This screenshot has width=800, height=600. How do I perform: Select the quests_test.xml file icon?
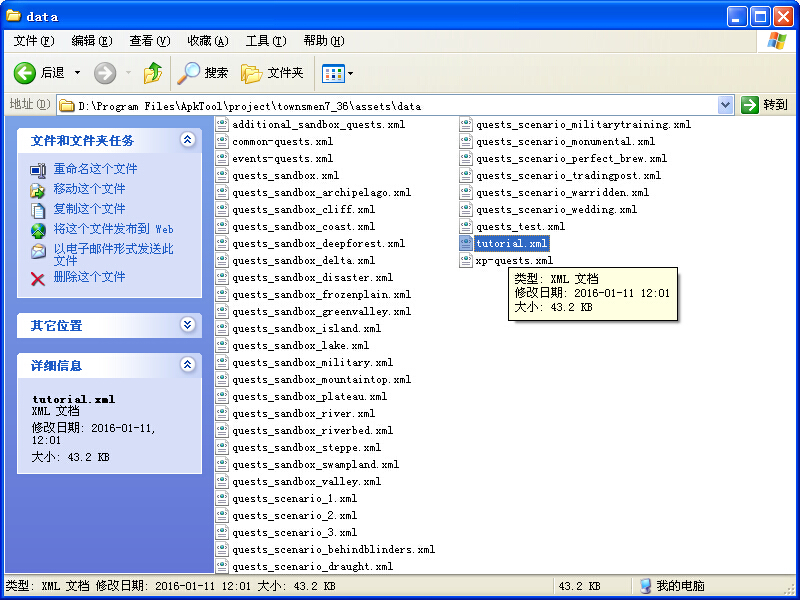pos(465,226)
